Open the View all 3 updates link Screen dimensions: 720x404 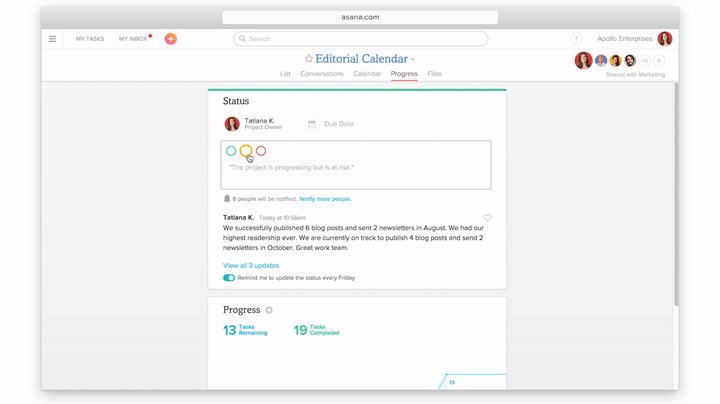pyautogui.click(x=251, y=265)
